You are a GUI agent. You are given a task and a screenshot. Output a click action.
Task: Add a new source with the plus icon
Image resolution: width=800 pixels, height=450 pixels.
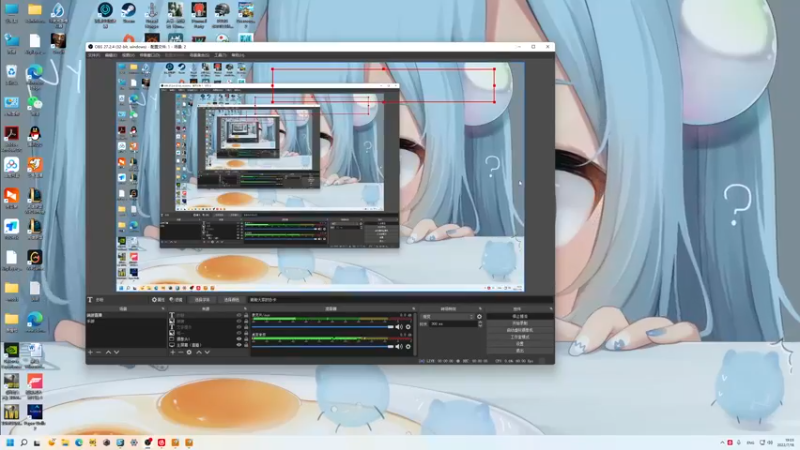(172, 352)
